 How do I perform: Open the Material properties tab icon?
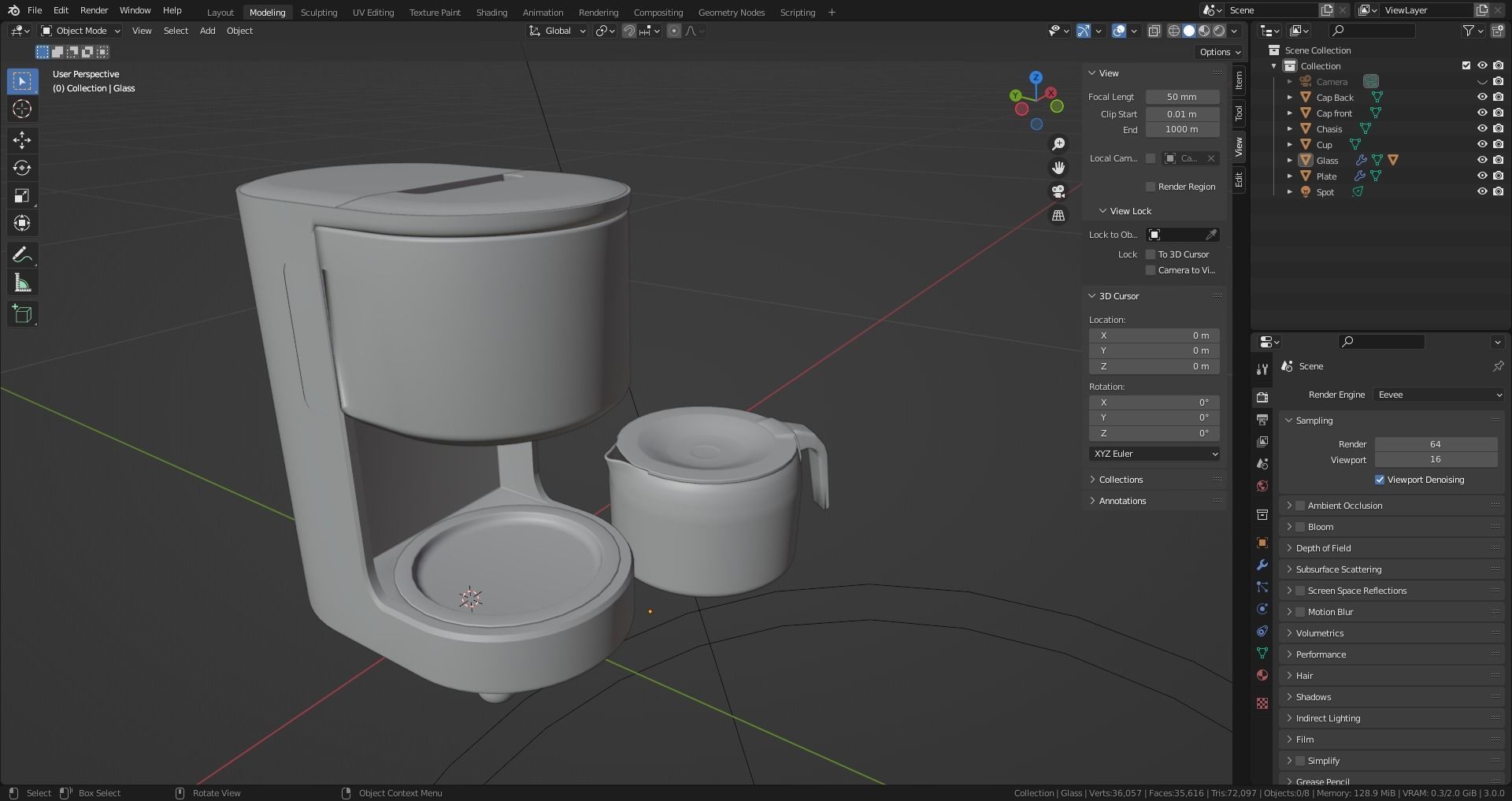click(1262, 675)
